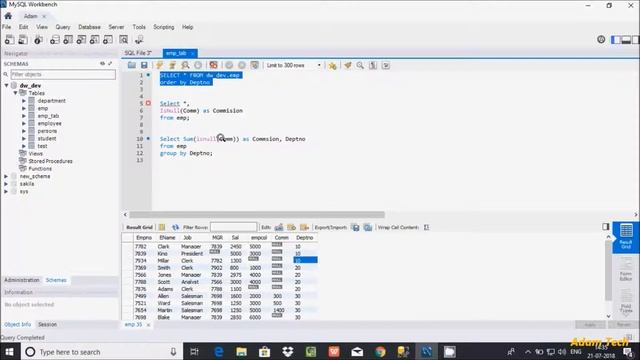Viewport: 640px width, 360px height.
Task: Collapse the Tables node under dw_dev
Action: [16, 93]
